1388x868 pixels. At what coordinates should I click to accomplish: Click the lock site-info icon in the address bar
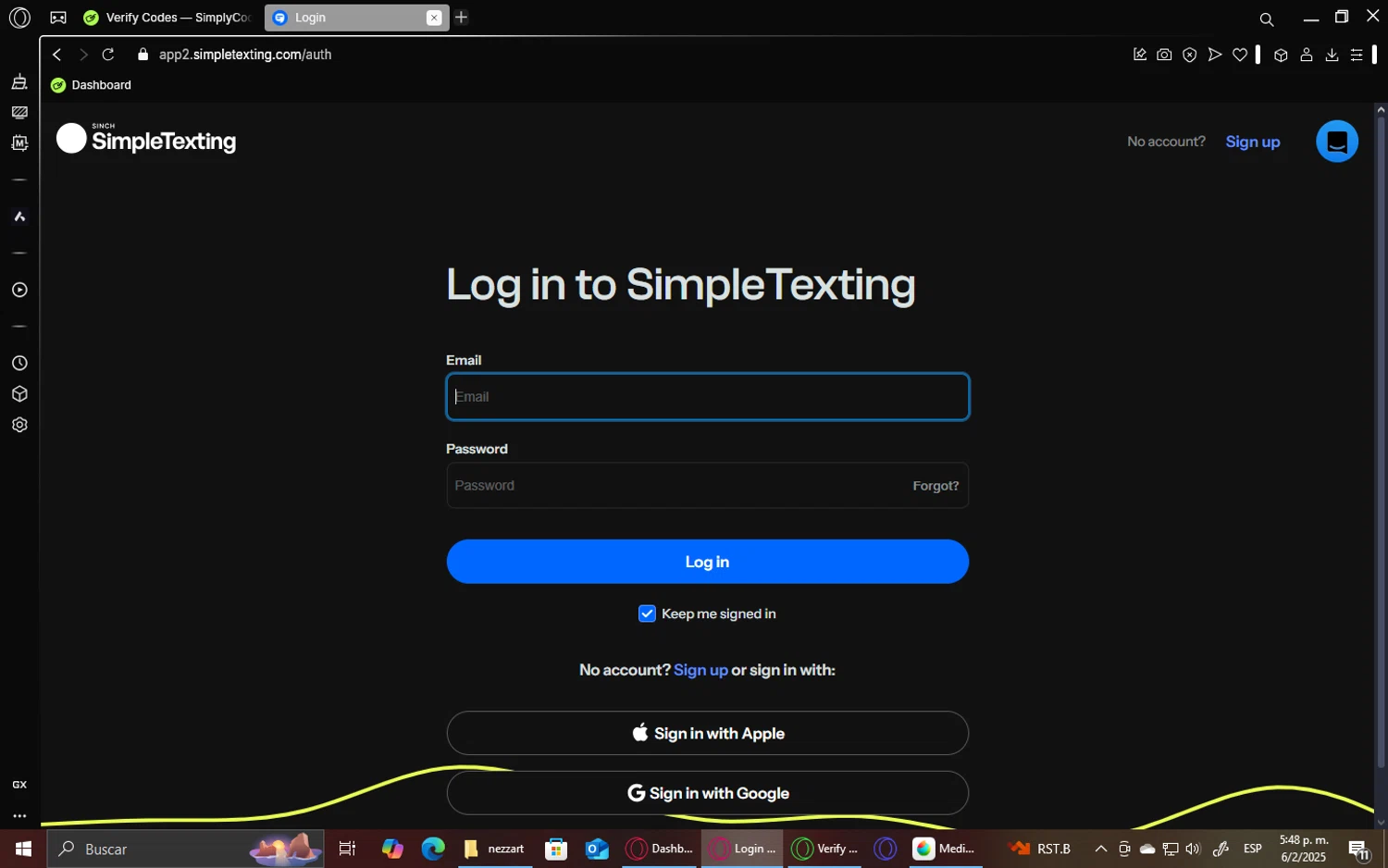pos(143,55)
